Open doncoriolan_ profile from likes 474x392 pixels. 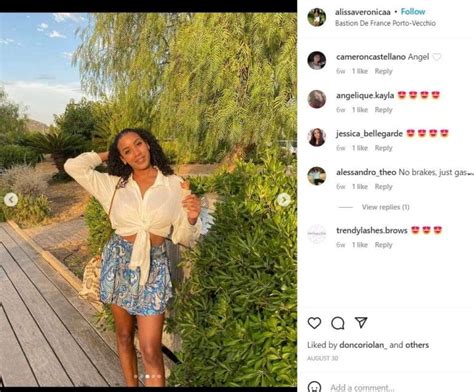coord(363,345)
